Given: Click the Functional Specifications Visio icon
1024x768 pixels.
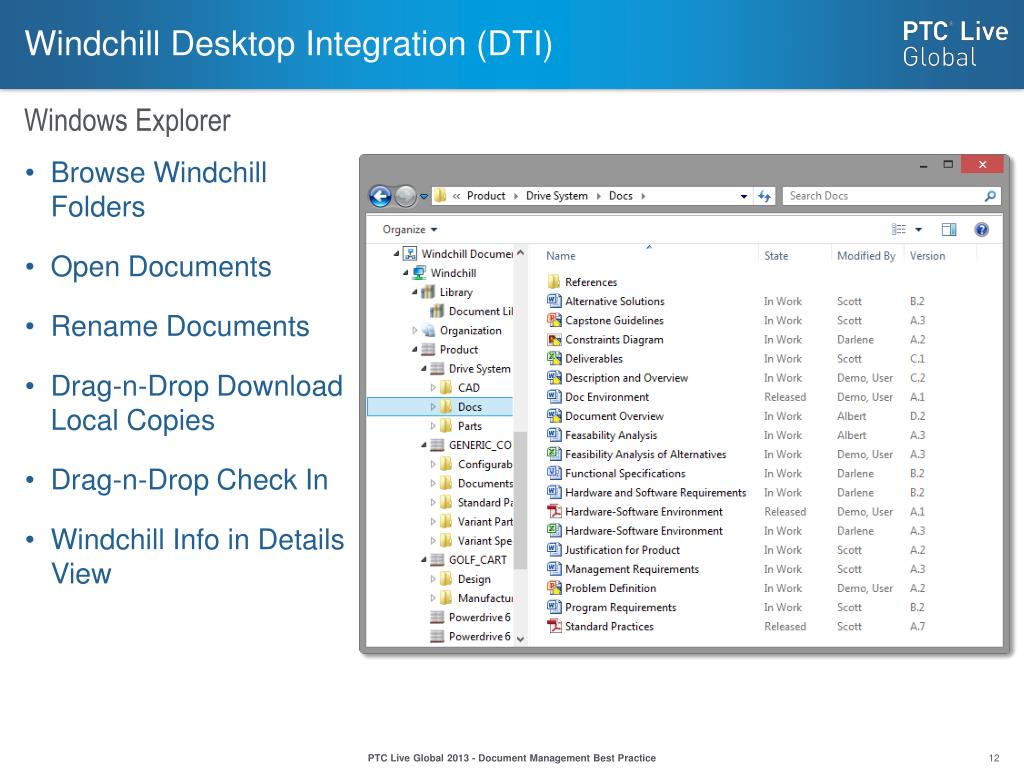Looking at the screenshot, I should pos(554,473).
